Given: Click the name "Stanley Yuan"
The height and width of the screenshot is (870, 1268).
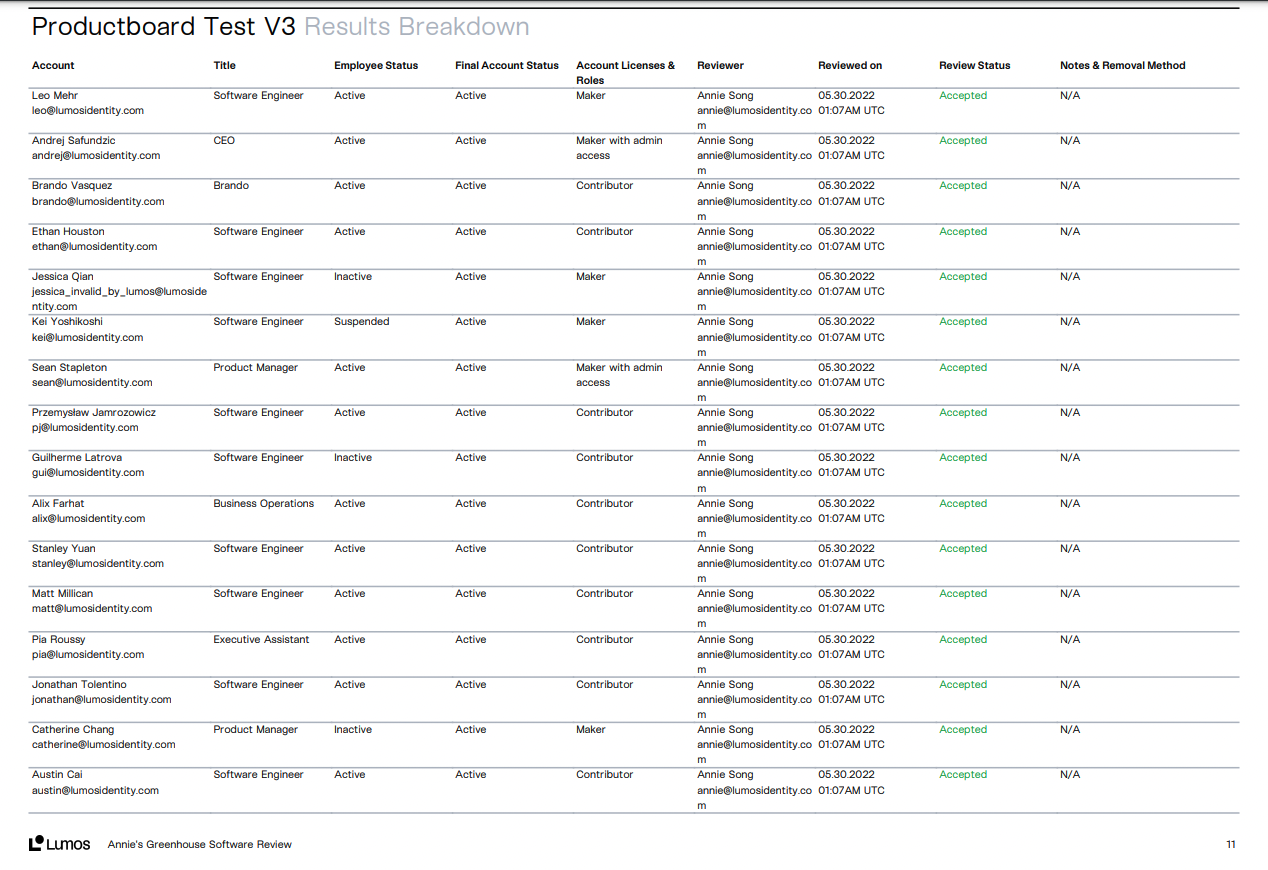Looking at the screenshot, I should [x=64, y=549].
